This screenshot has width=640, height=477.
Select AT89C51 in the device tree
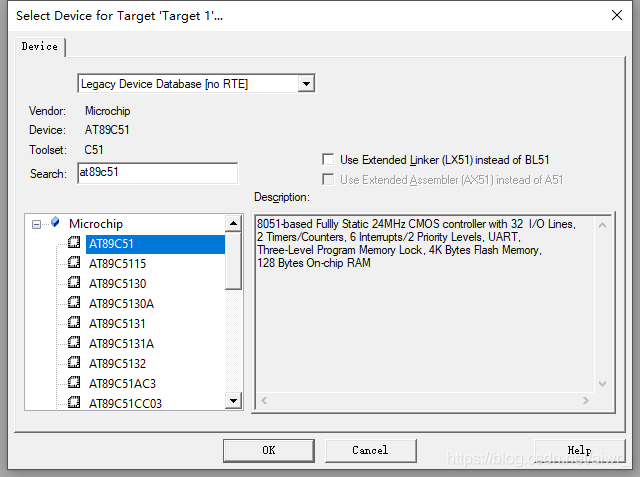pos(155,244)
